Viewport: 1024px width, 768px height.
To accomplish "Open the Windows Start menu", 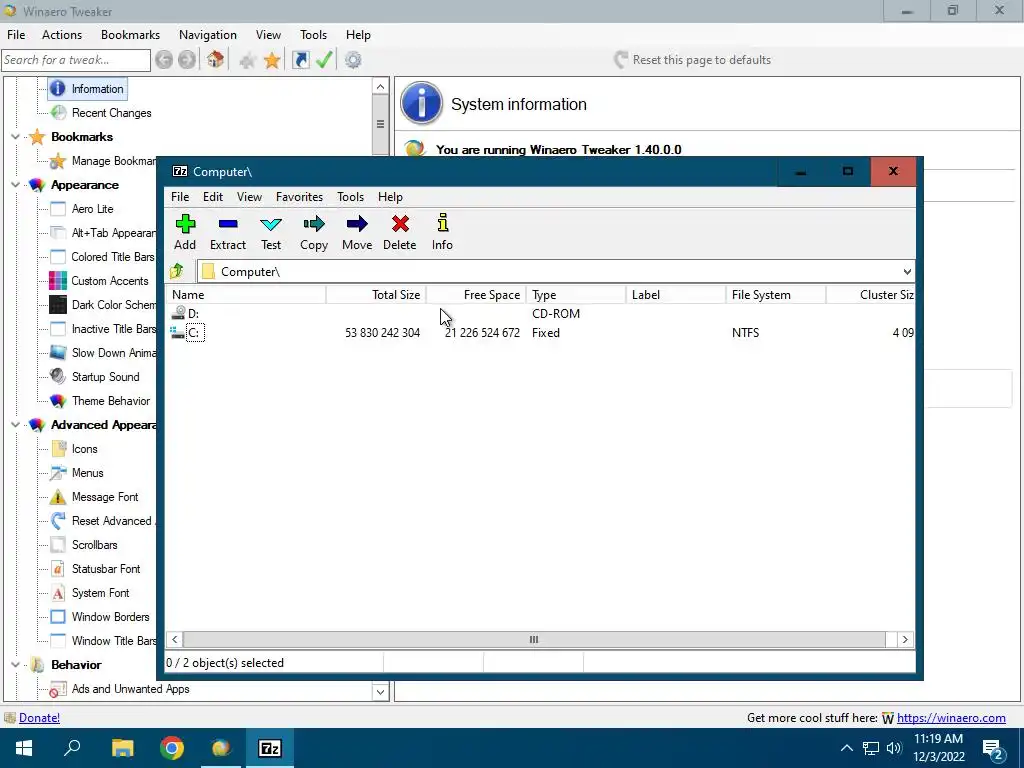I will click(x=24, y=748).
